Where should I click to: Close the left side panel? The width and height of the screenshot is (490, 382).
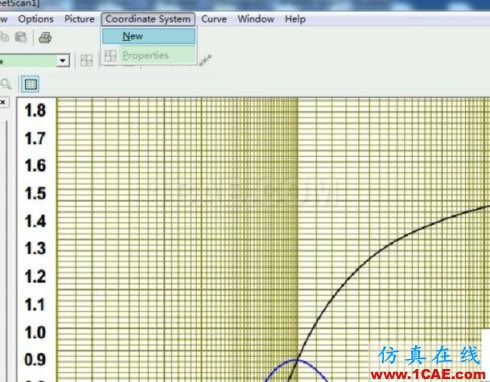pyautogui.click(x=3, y=102)
